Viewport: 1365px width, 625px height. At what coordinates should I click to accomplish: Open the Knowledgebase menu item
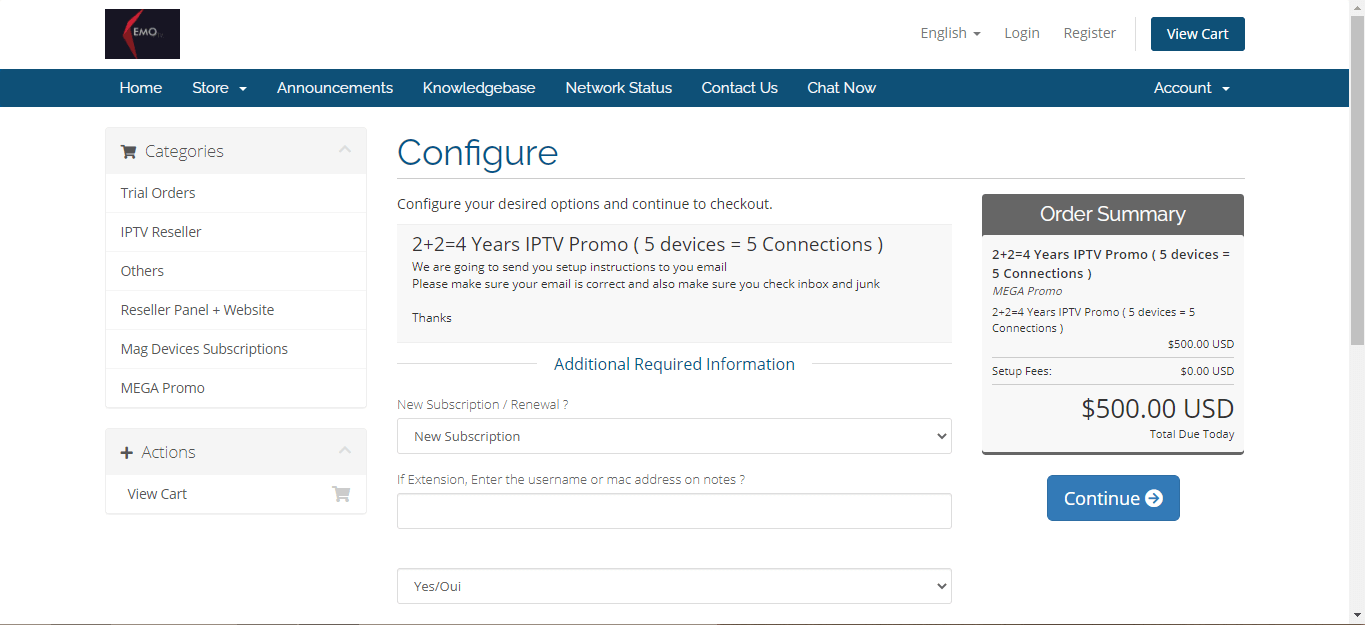click(x=479, y=88)
